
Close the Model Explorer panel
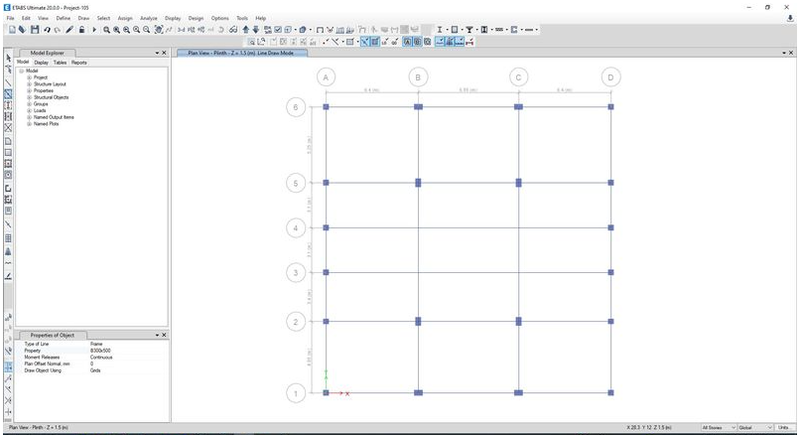click(x=164, y=53)
